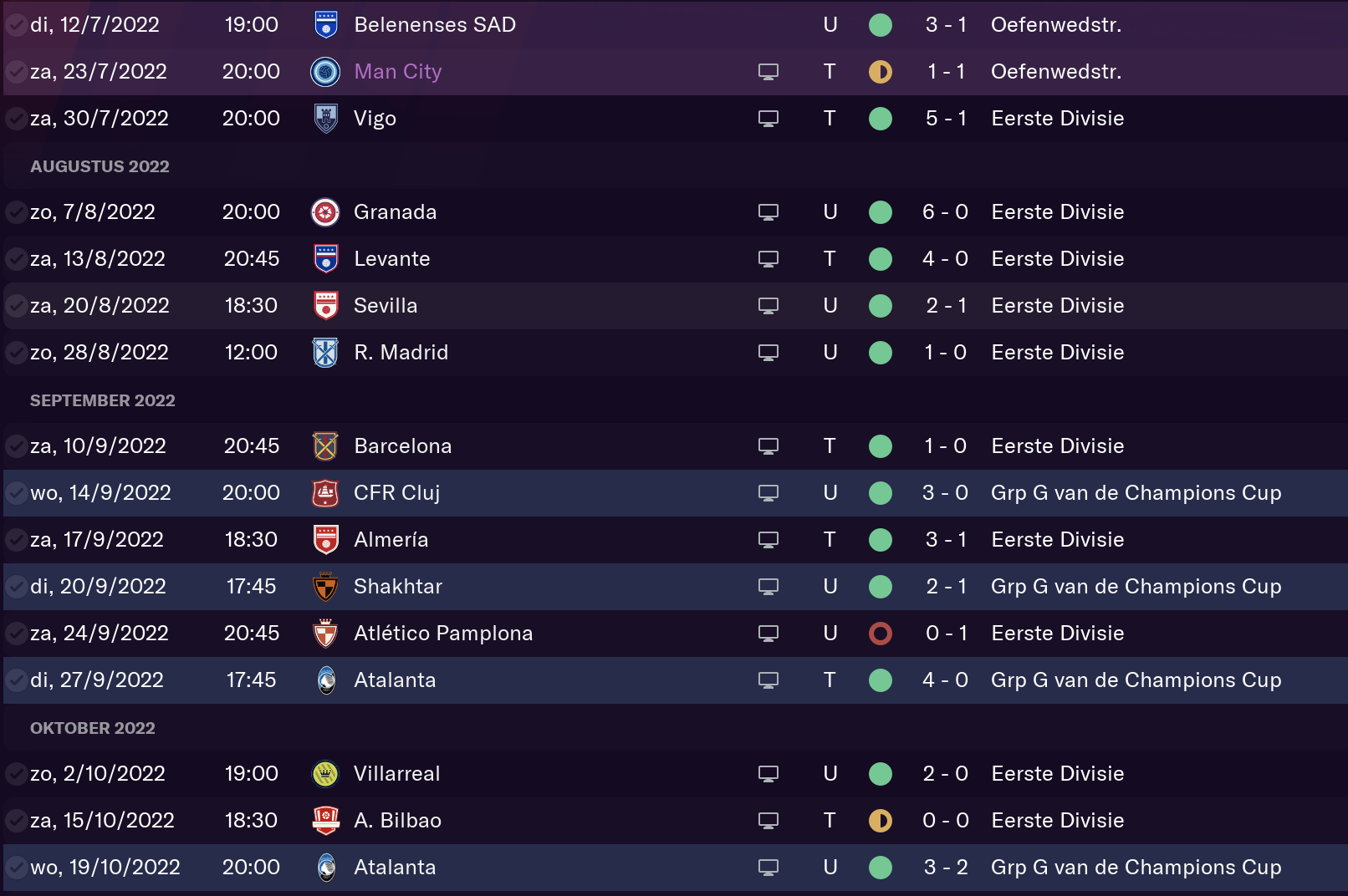The height and width of the screenshot is (896, 1348).
Task: Click the monitor icon on R. Madrid row
Action: pos(768,353)
